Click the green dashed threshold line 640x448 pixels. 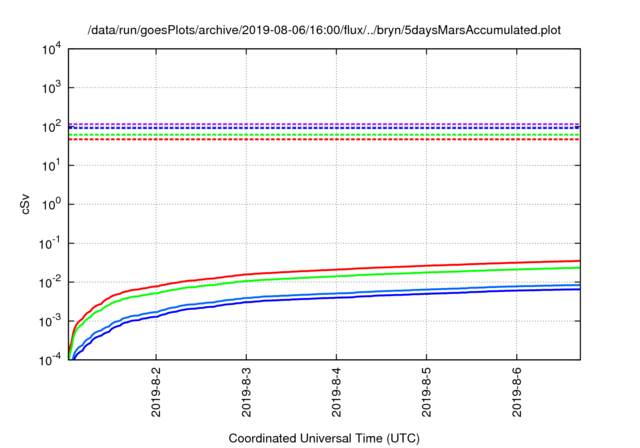(324, 135)
